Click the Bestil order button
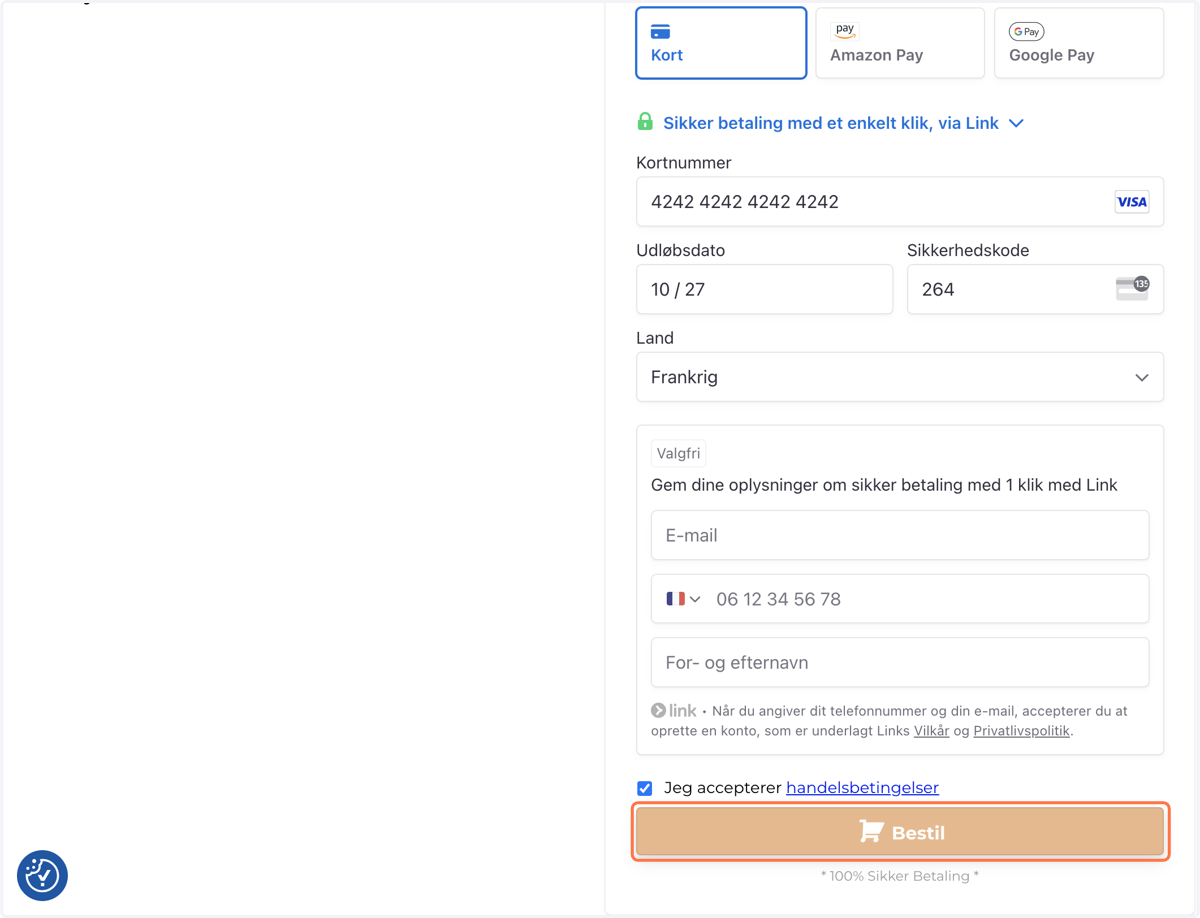 tap(900, 832)
